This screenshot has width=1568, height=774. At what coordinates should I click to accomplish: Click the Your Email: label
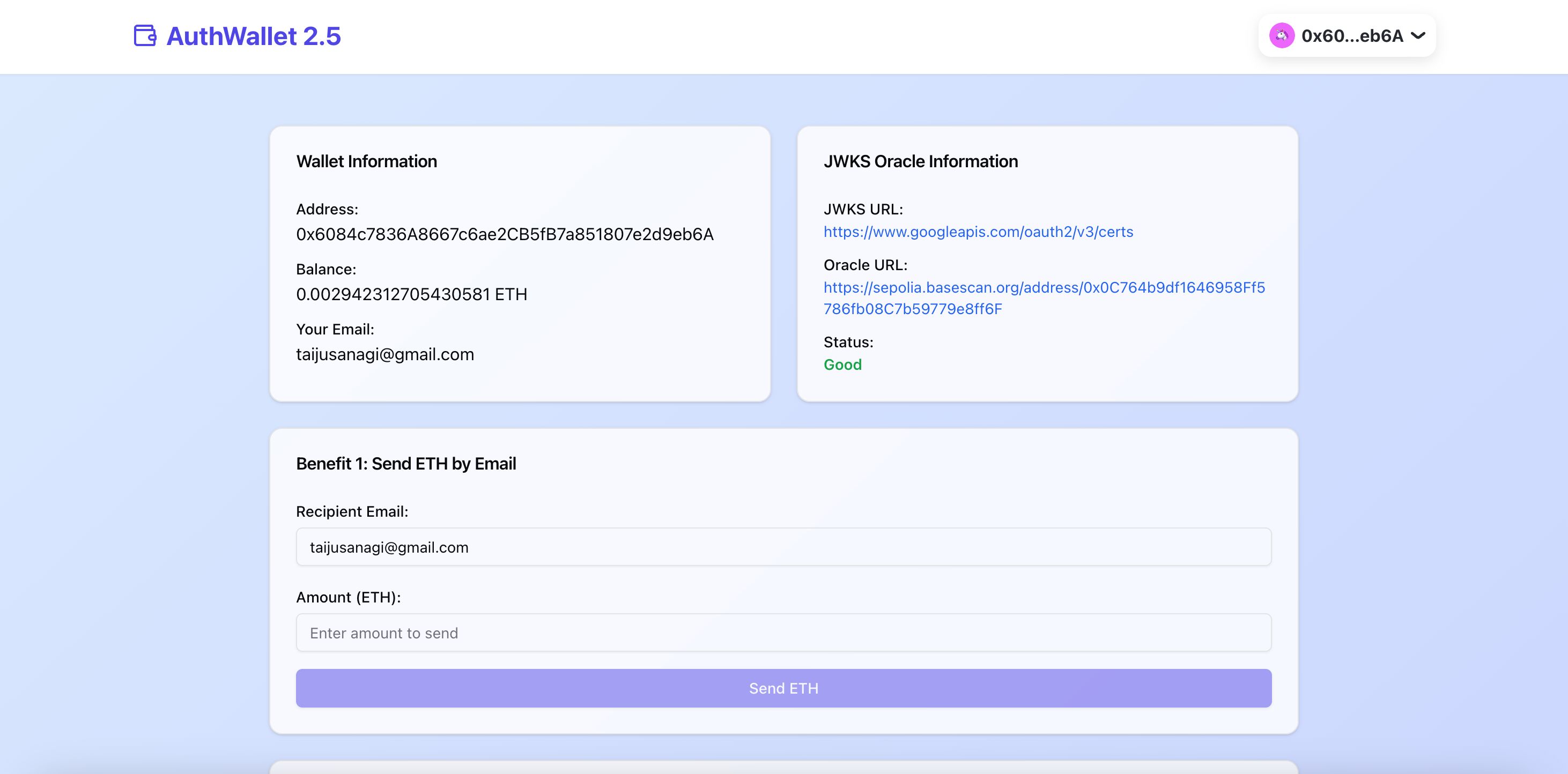[x=335, y=329]
